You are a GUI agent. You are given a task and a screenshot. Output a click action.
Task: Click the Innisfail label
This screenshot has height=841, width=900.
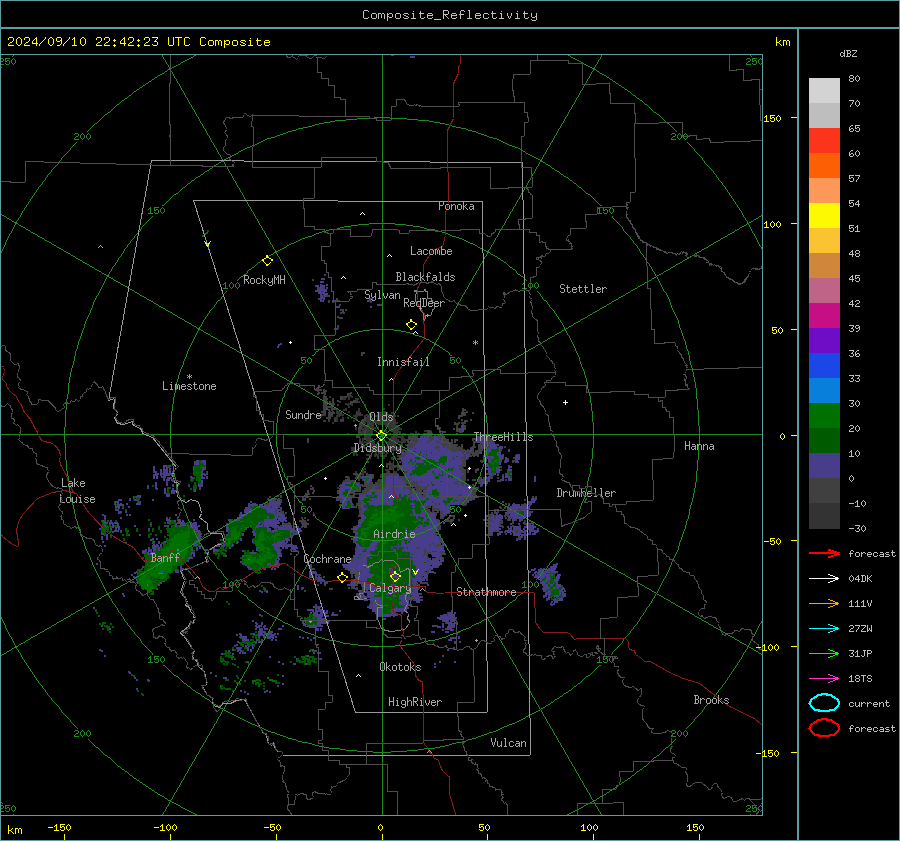pyautogui.click(x=403, y=362)
